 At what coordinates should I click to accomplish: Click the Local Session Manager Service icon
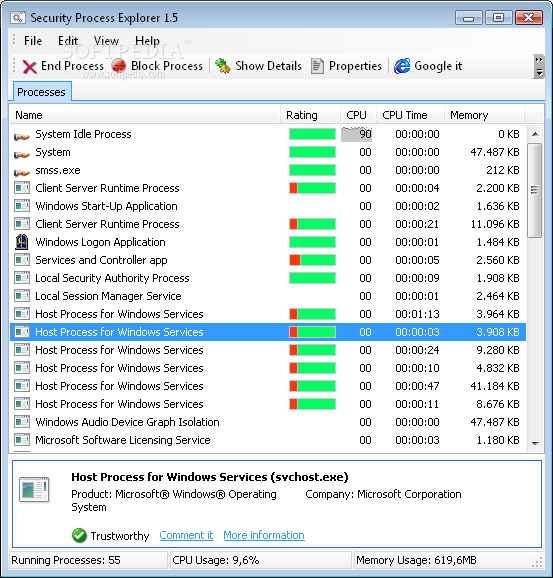coord(22,296)
